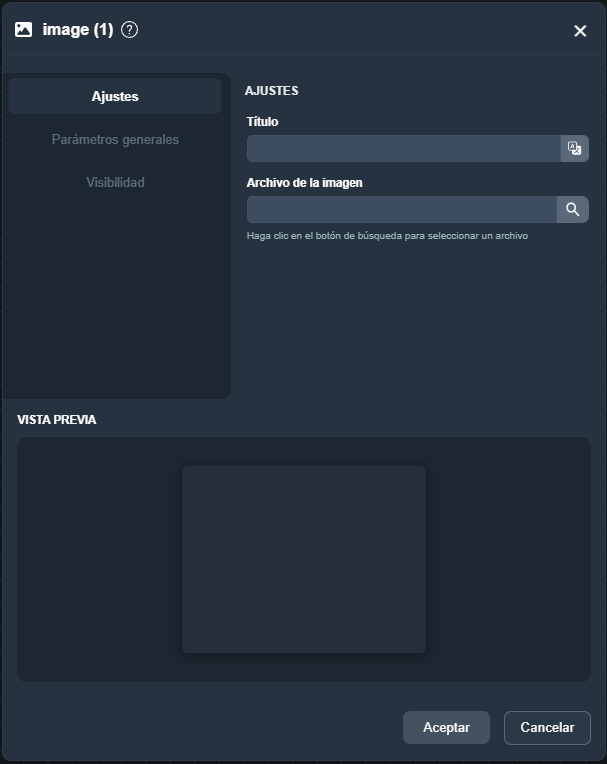
Task: Click the image widget icon in header
Action: 23,30
